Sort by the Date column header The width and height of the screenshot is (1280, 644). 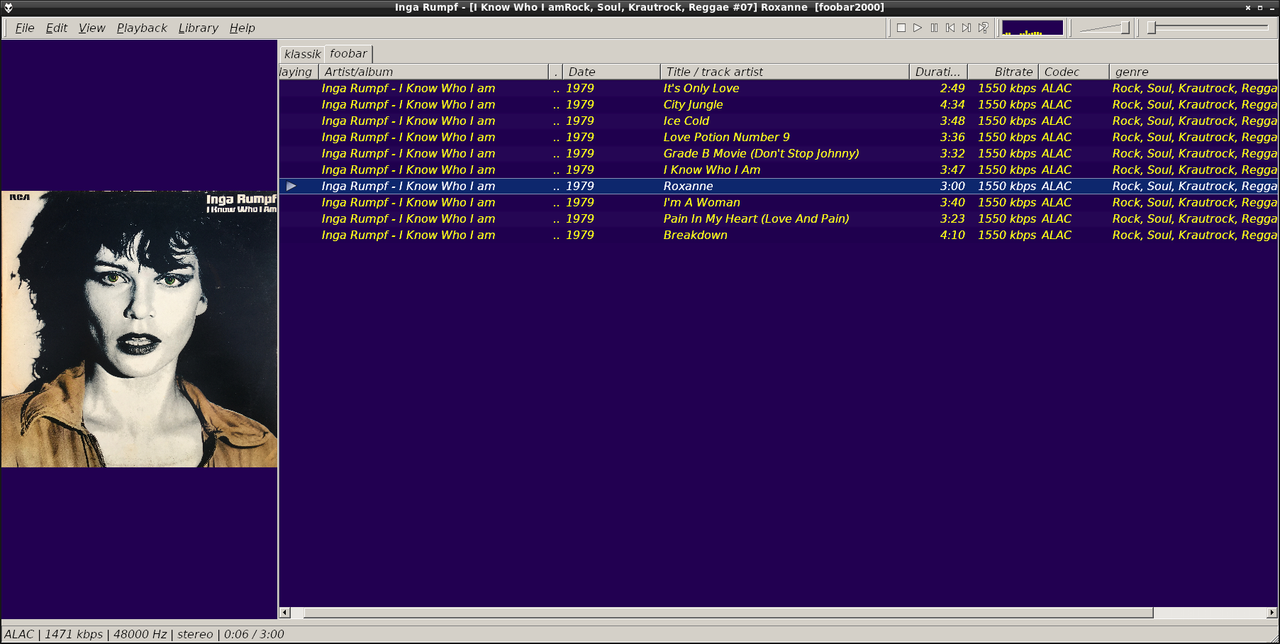point(612,72)
